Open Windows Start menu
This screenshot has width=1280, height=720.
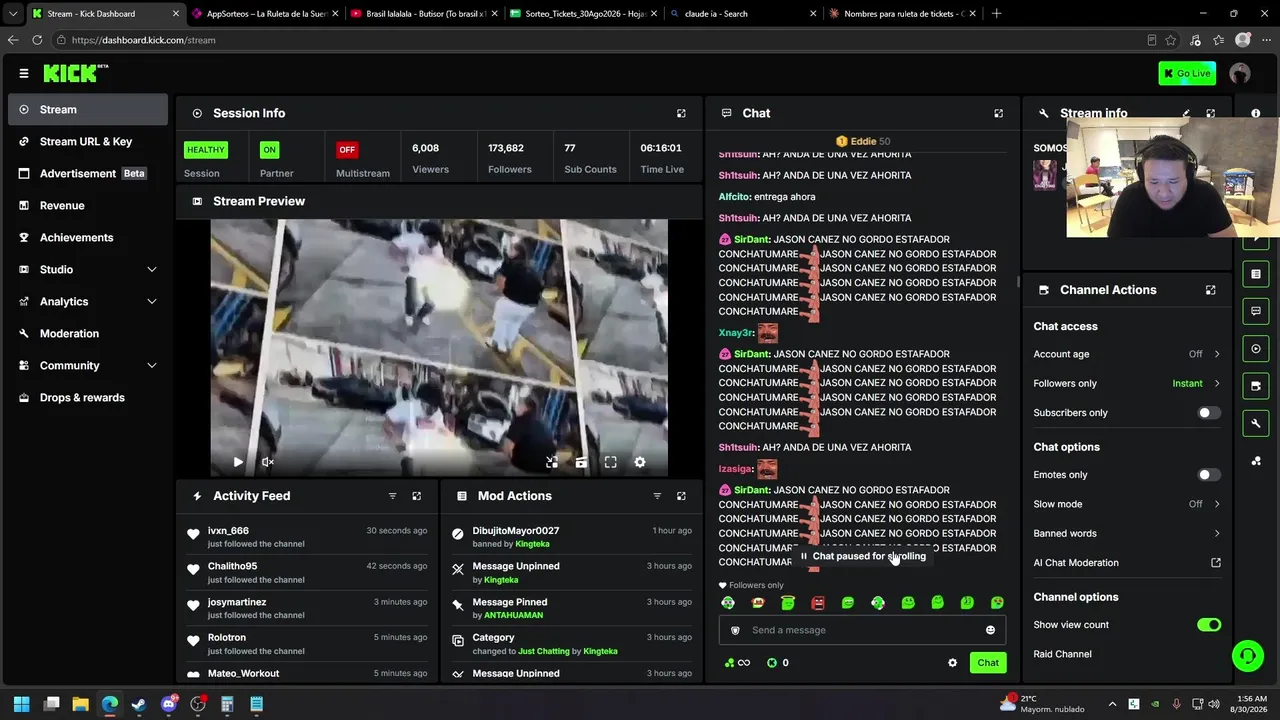pos(21,704)
